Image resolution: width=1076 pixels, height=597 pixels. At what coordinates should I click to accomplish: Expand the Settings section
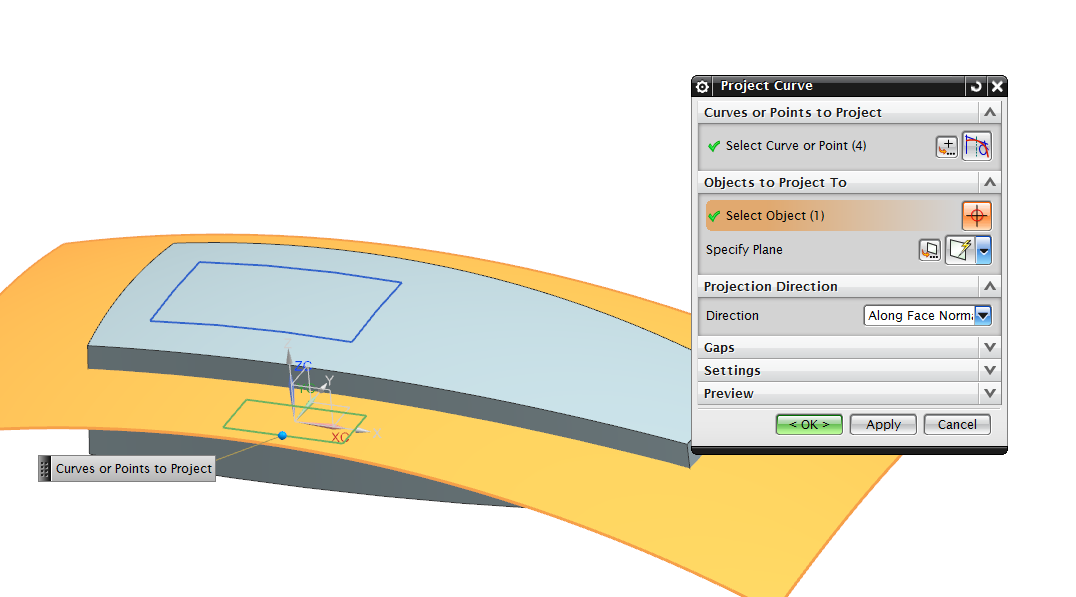(990, 370)
